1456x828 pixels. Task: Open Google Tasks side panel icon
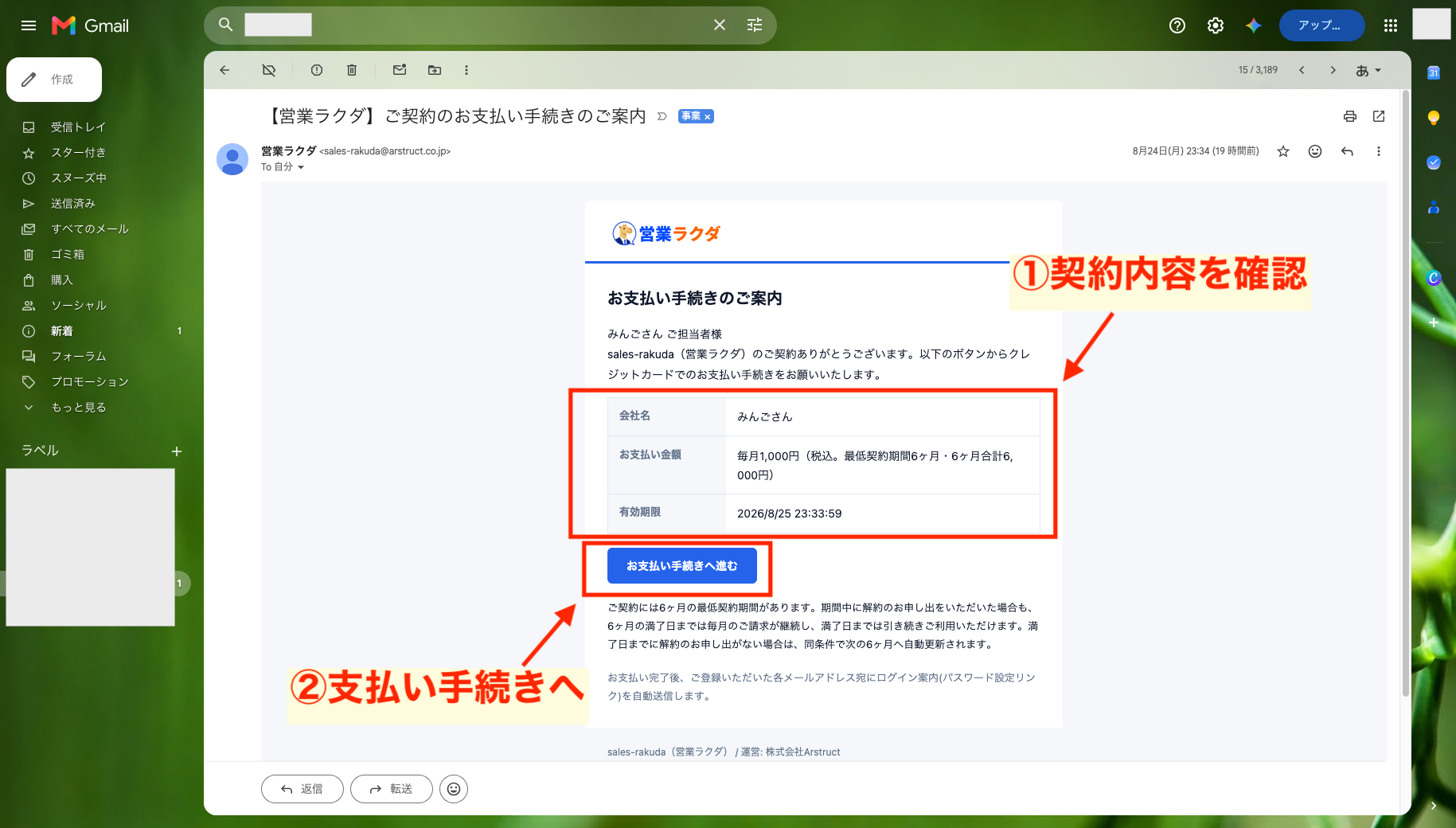(x=1434, y=162)
